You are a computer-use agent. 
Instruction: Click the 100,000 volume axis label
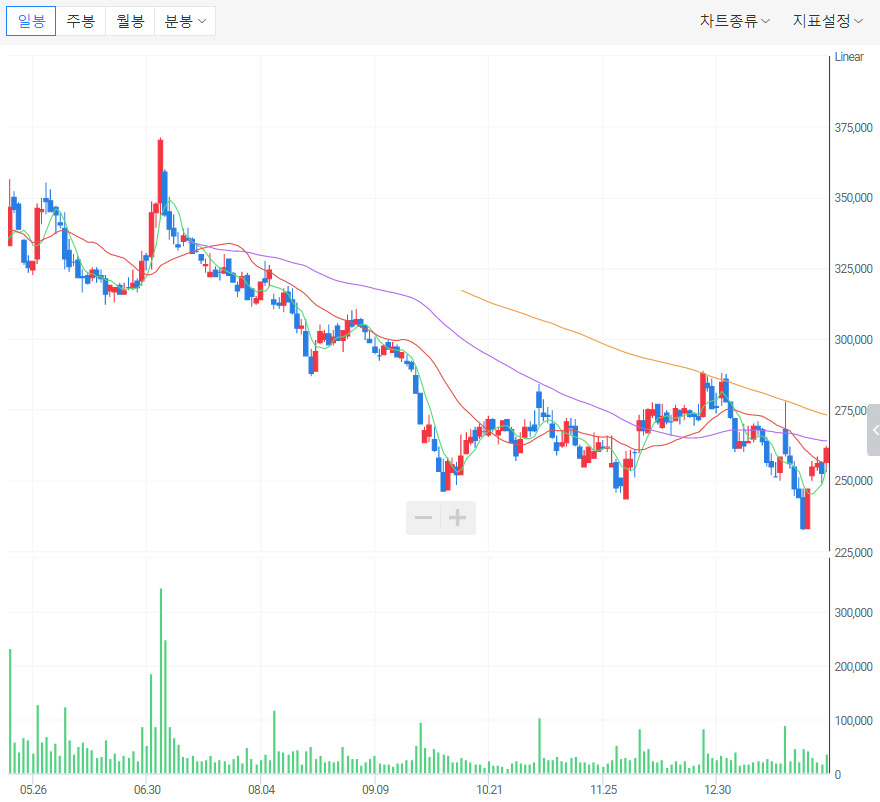click(x=853, y=721)
